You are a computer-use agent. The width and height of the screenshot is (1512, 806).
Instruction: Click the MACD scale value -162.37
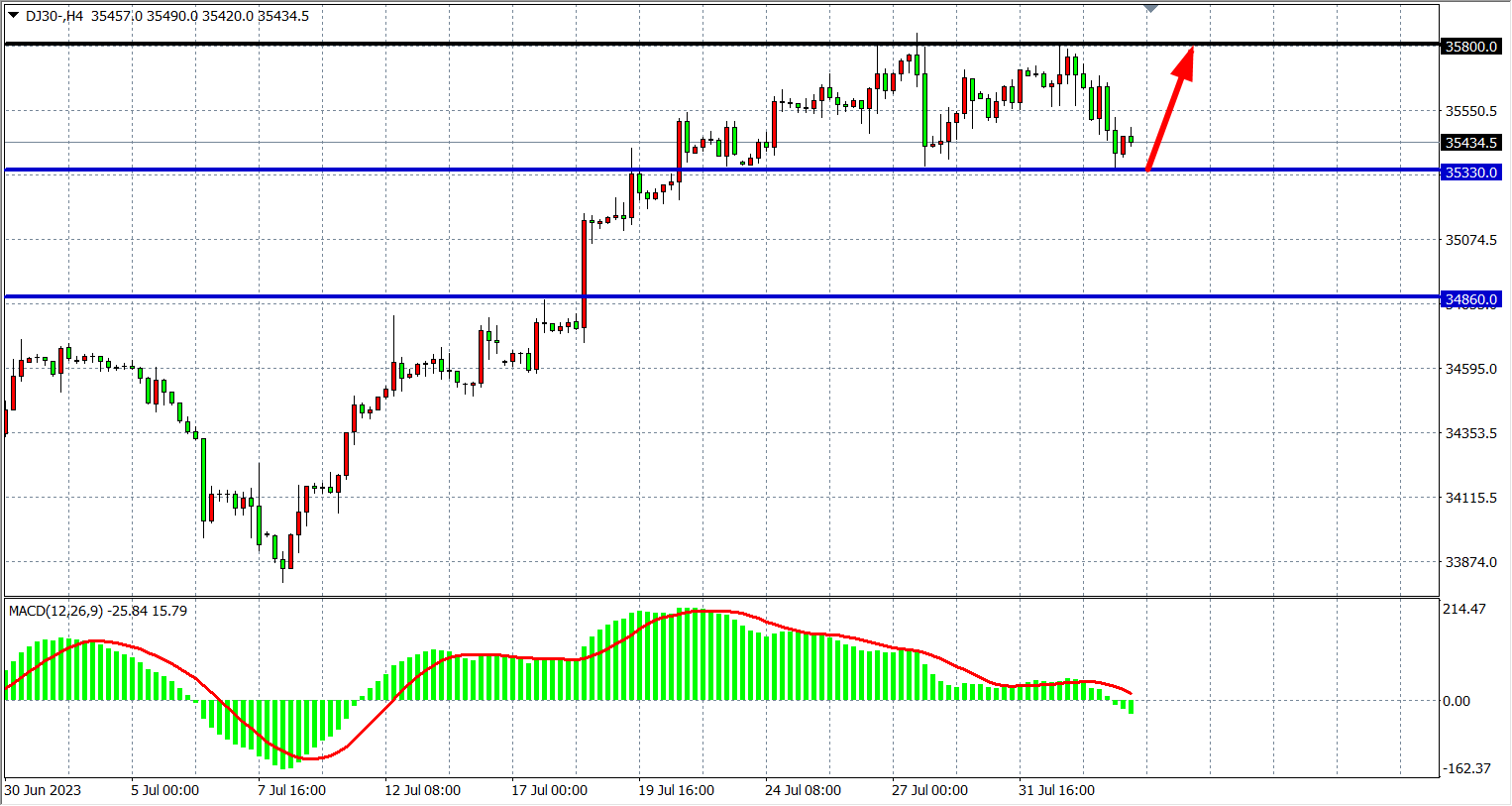pyautogui.click(x=1466, y=768)
